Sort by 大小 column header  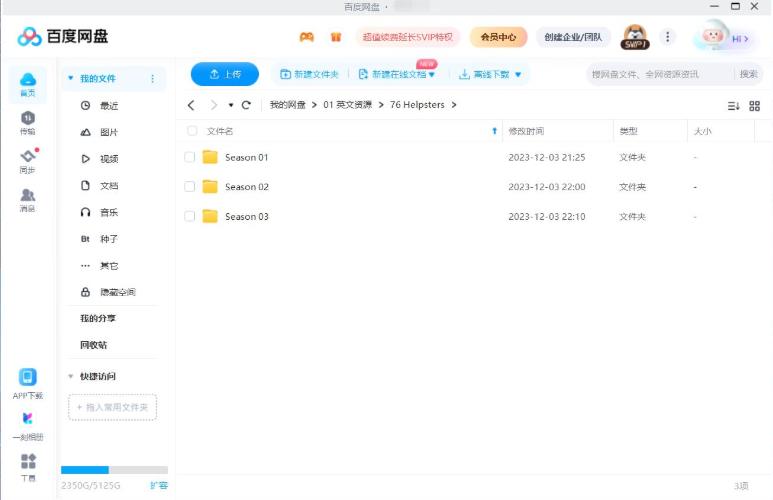pos(703,131)
